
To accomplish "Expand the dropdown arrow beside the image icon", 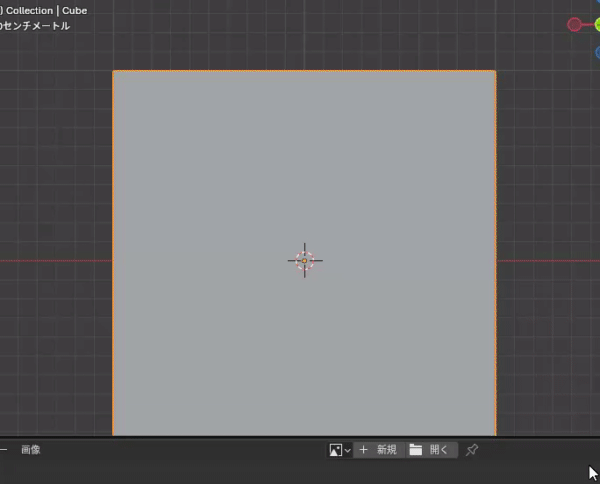I will click(x=347, y=451).
